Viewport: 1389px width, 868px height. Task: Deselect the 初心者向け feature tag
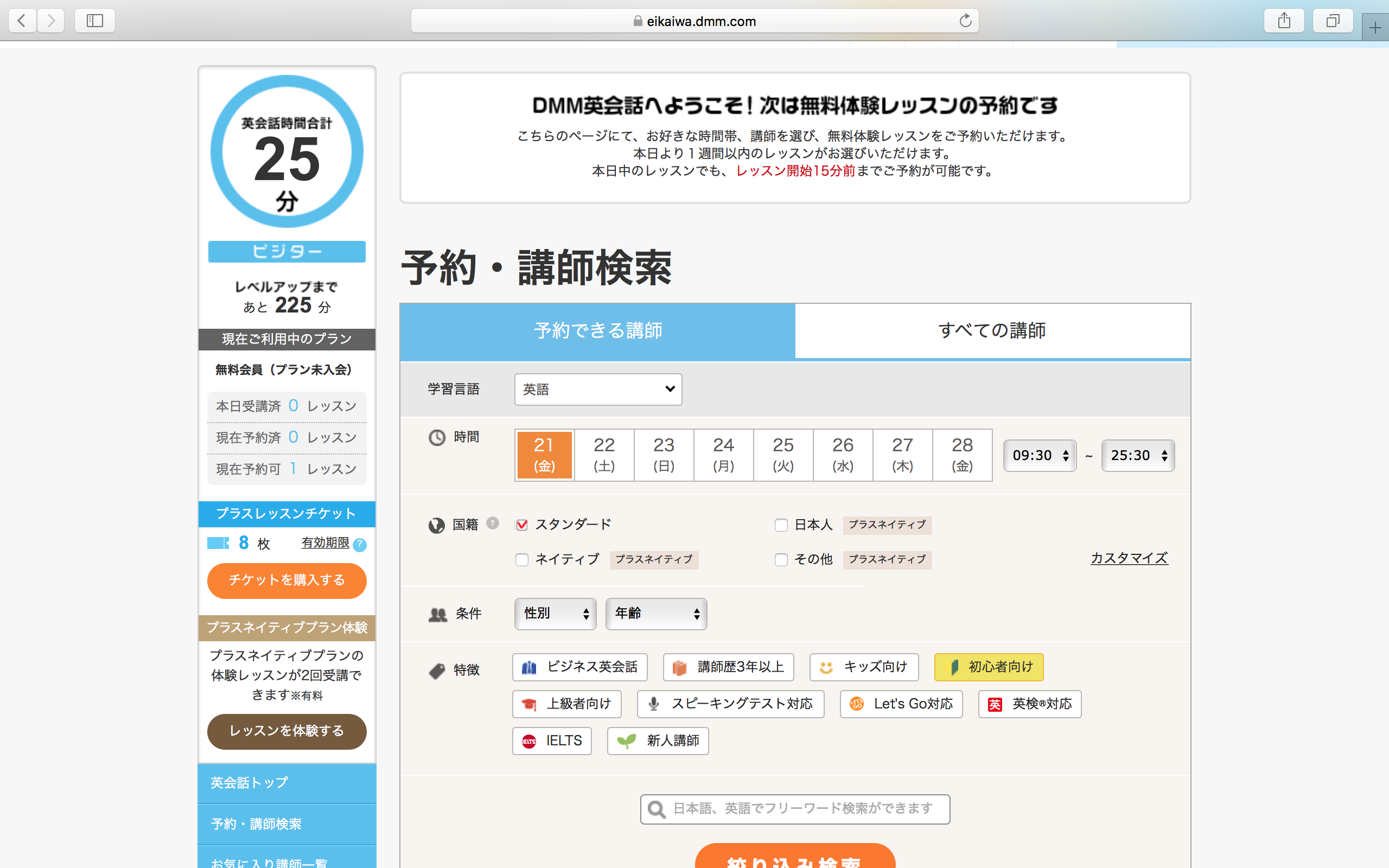(x=989, y=667)
